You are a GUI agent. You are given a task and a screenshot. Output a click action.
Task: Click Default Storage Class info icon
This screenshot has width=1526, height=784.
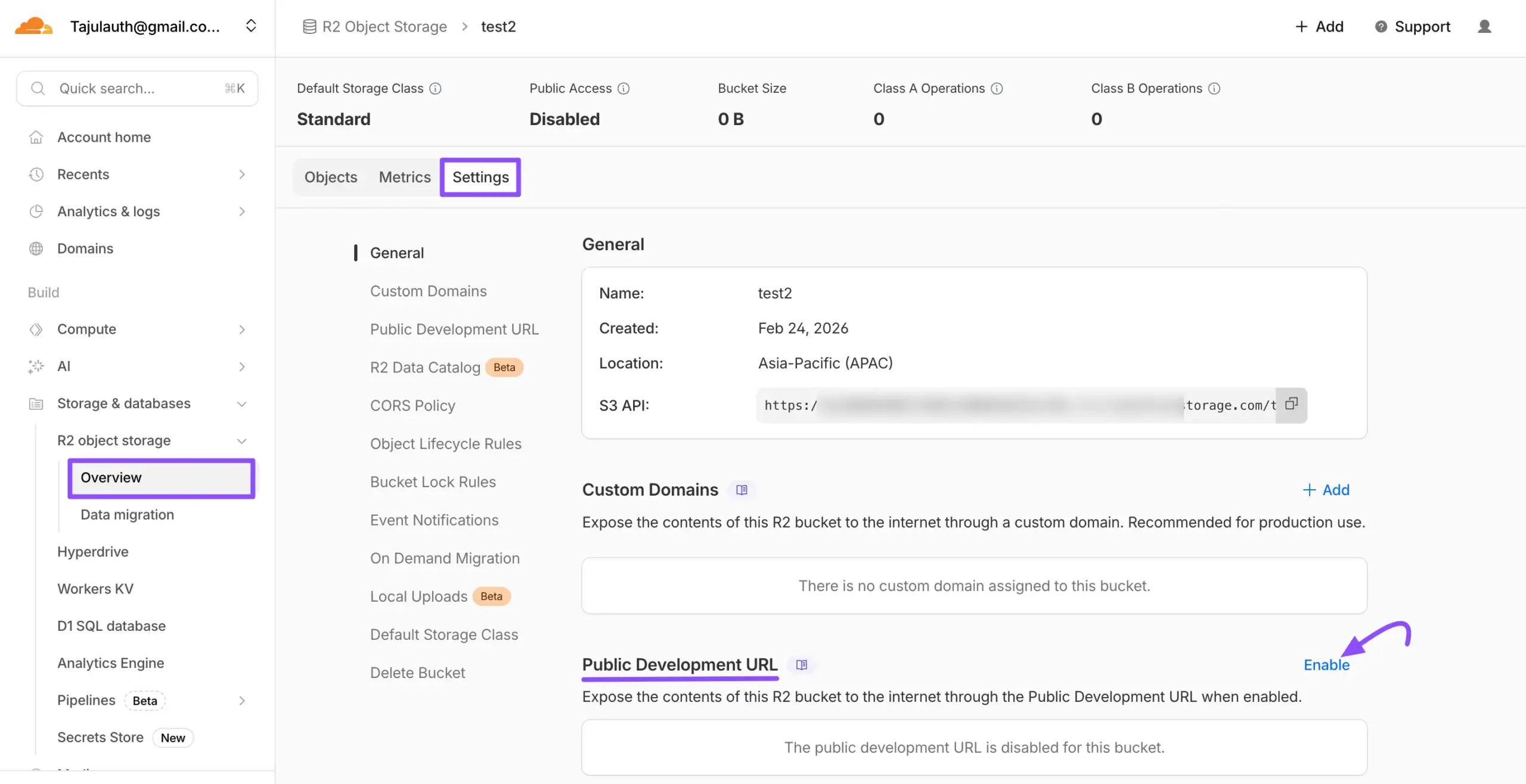tap(436, 89)
